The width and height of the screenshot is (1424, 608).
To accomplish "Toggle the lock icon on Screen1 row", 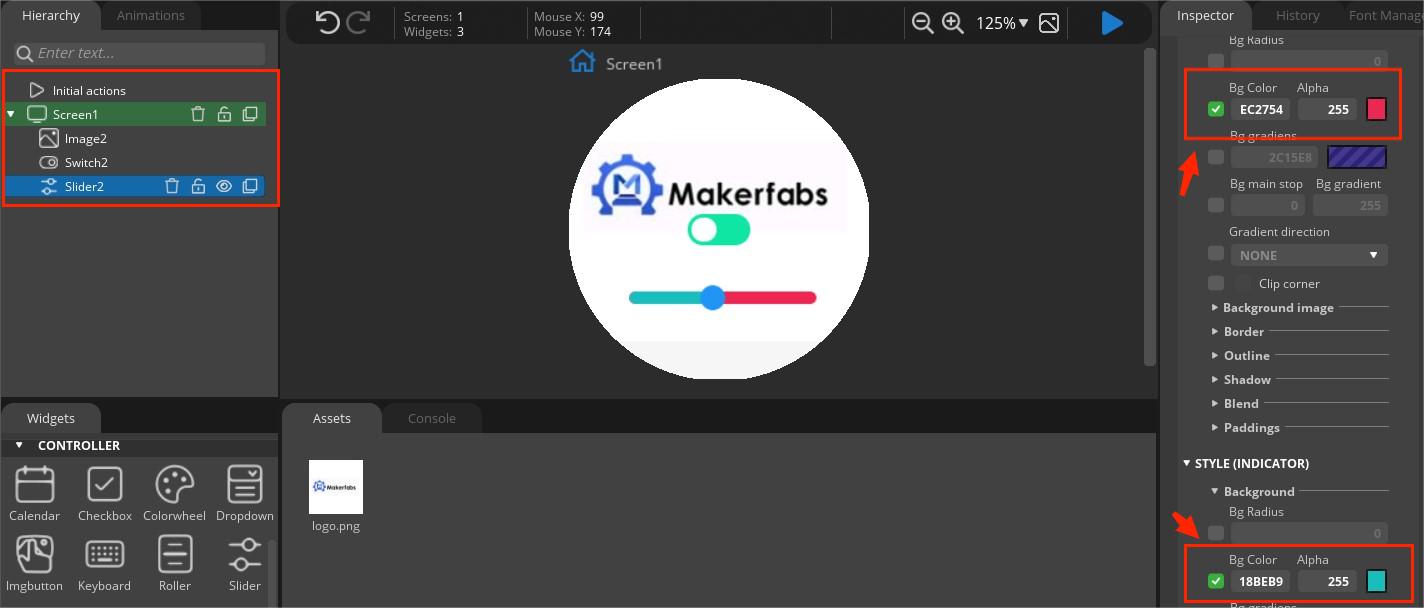I will click(x=224, y=114).
